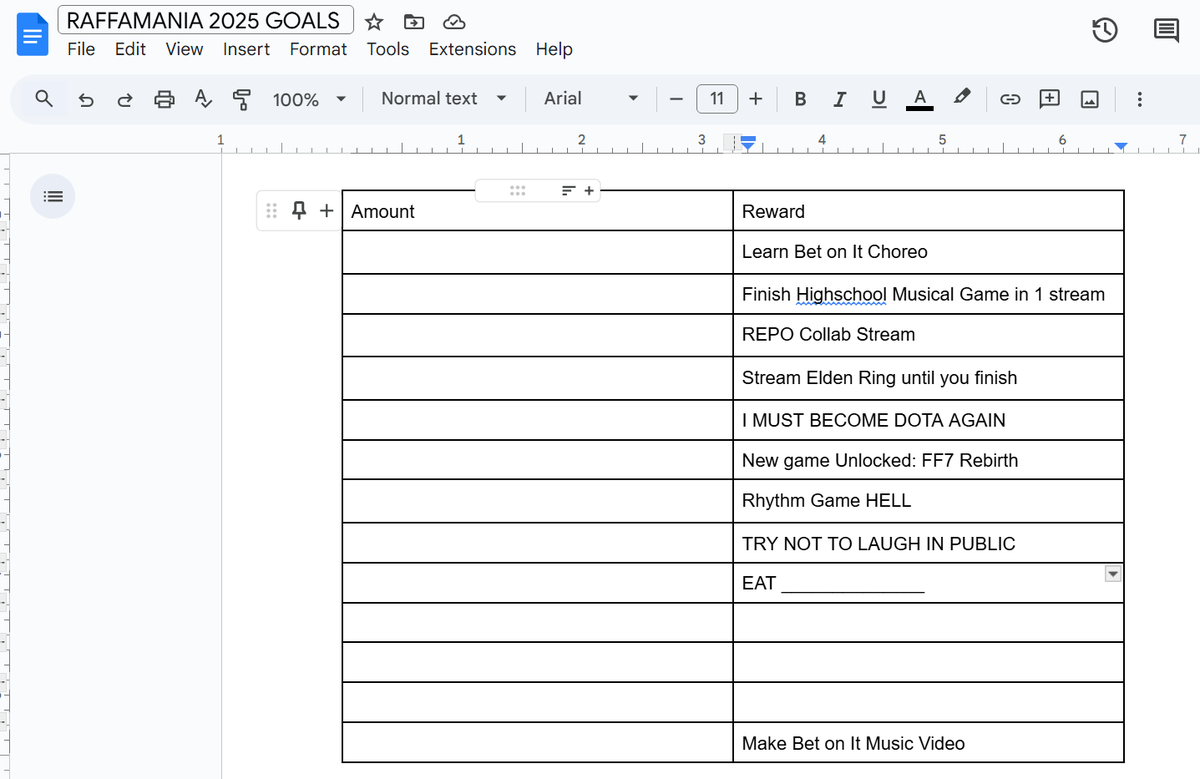This screenshot has height=779, width=1200.
Task: Click the Make Bet on It Music Video cell
Action: tap(928, 743)
